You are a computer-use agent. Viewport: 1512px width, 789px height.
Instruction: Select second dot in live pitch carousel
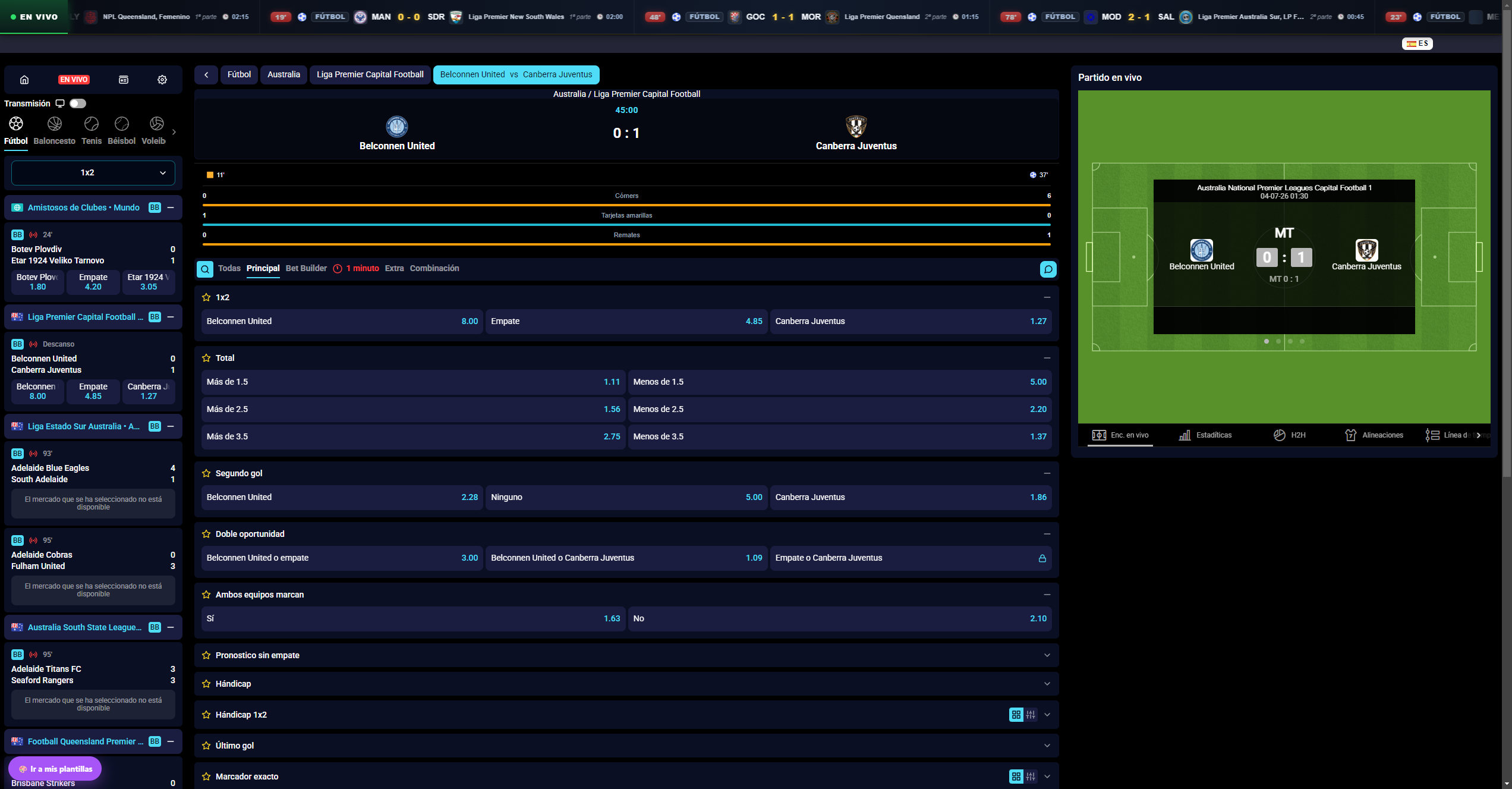tap(1278, 341)
